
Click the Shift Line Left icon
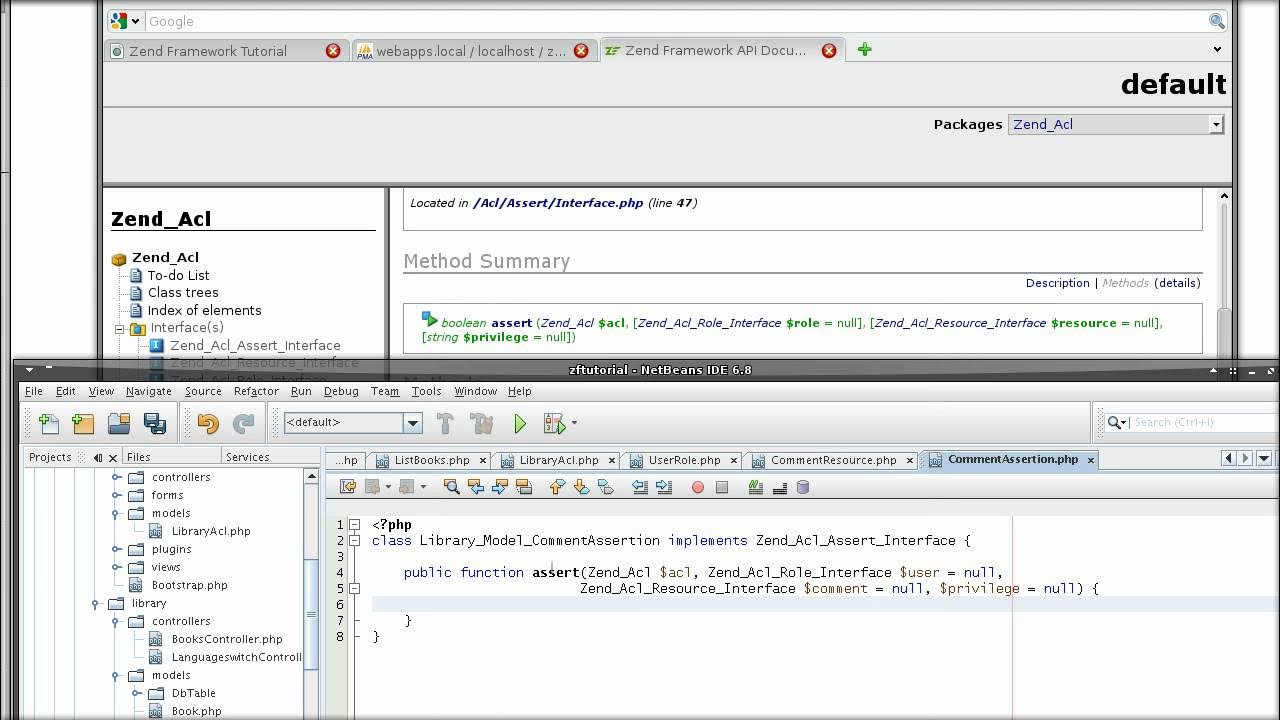[640, 487]
